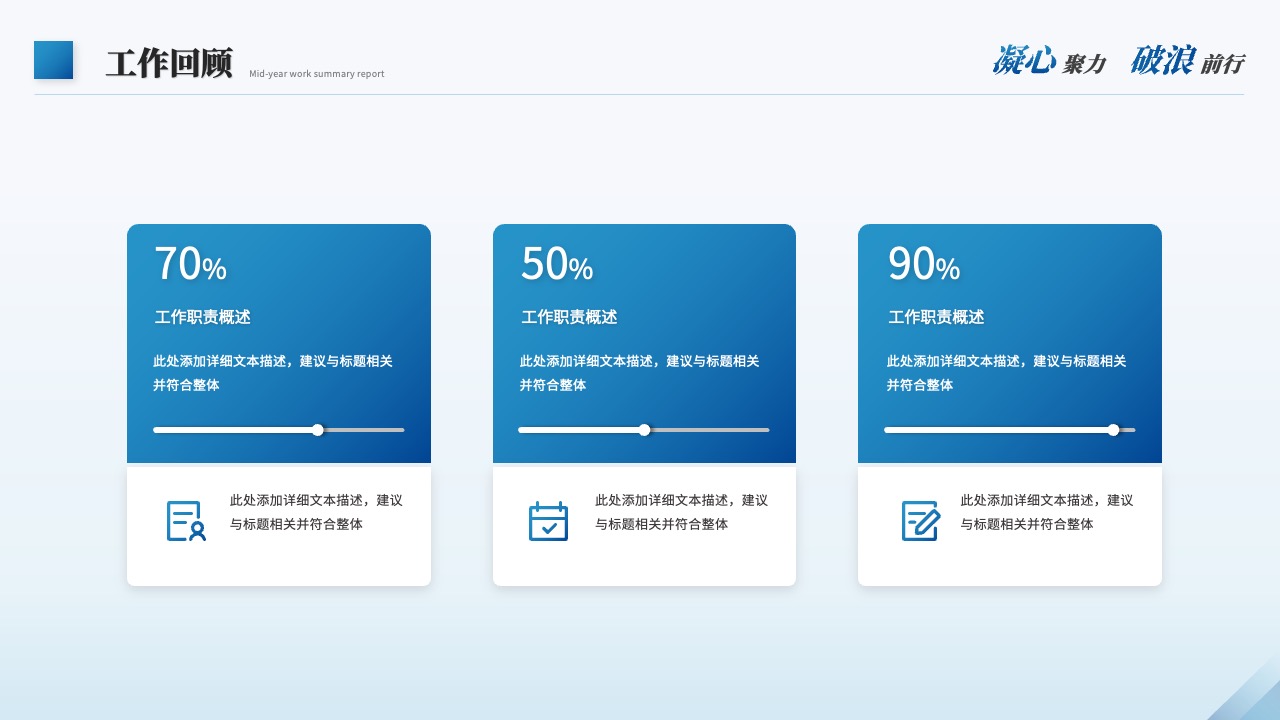1280x720 pixels.
Task: Click the 50% figure in the middle card
Action: (557, 264)
